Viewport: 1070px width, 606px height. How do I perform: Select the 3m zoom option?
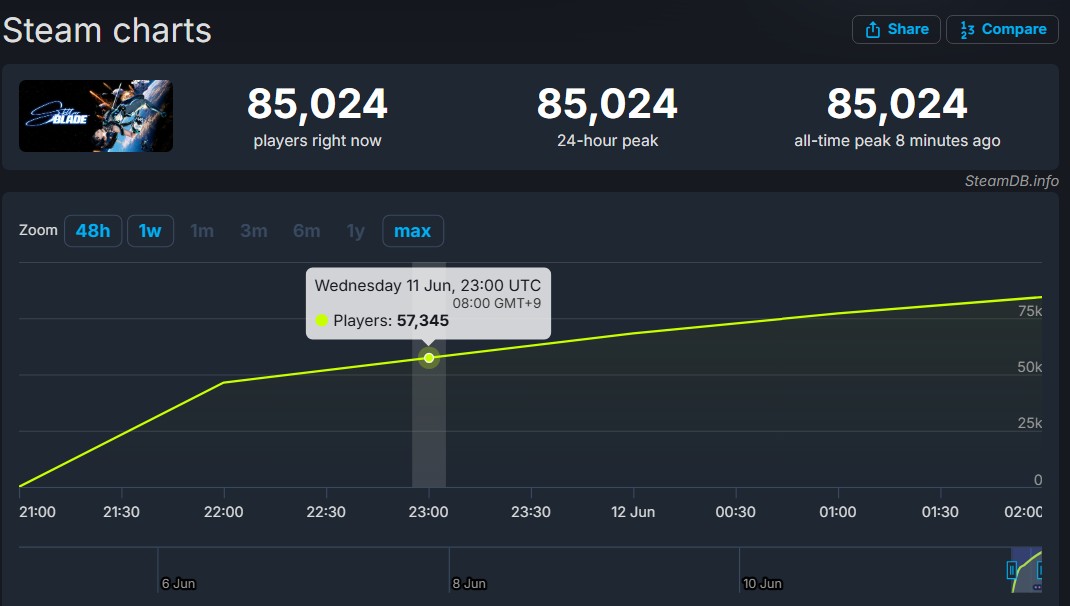point(254,231)
